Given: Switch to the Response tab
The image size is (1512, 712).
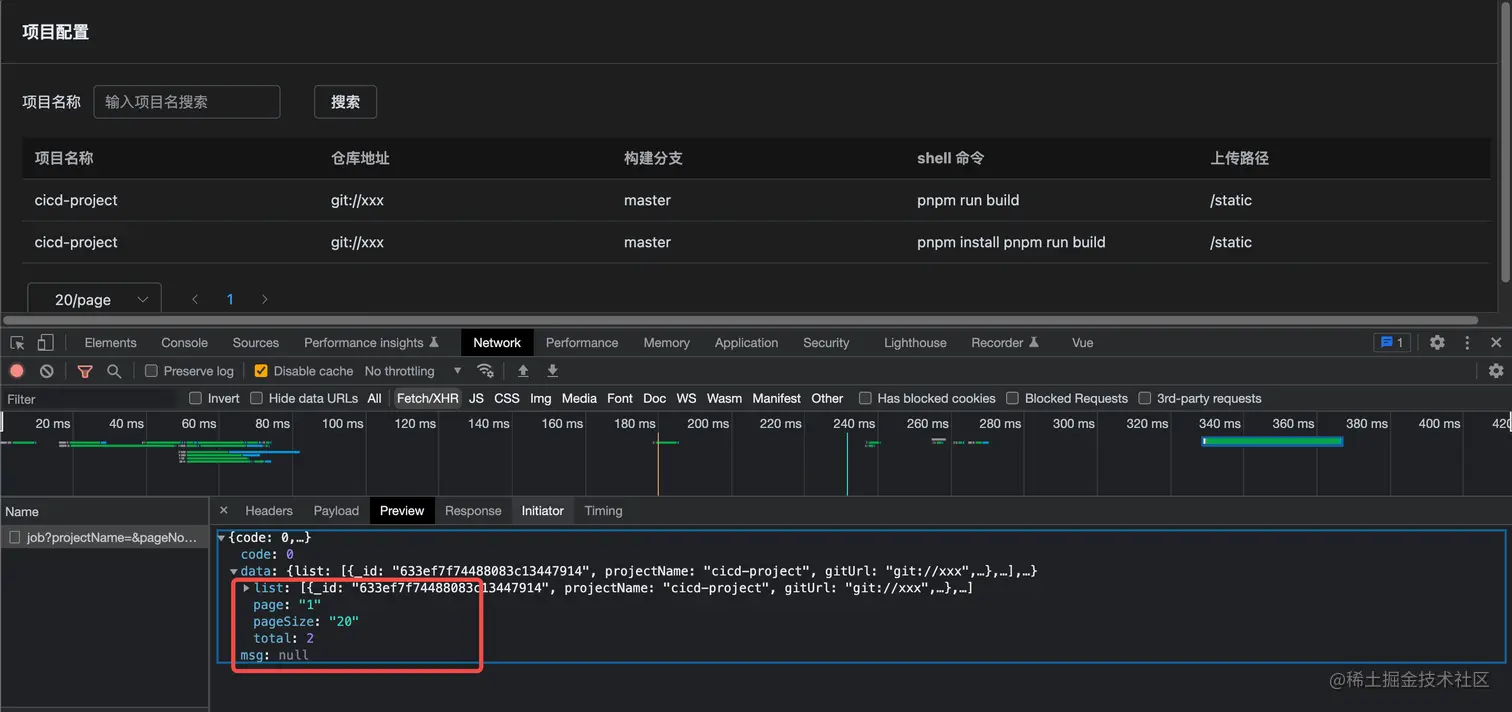Looking at the screenshot, I should [x=473, y=510].
